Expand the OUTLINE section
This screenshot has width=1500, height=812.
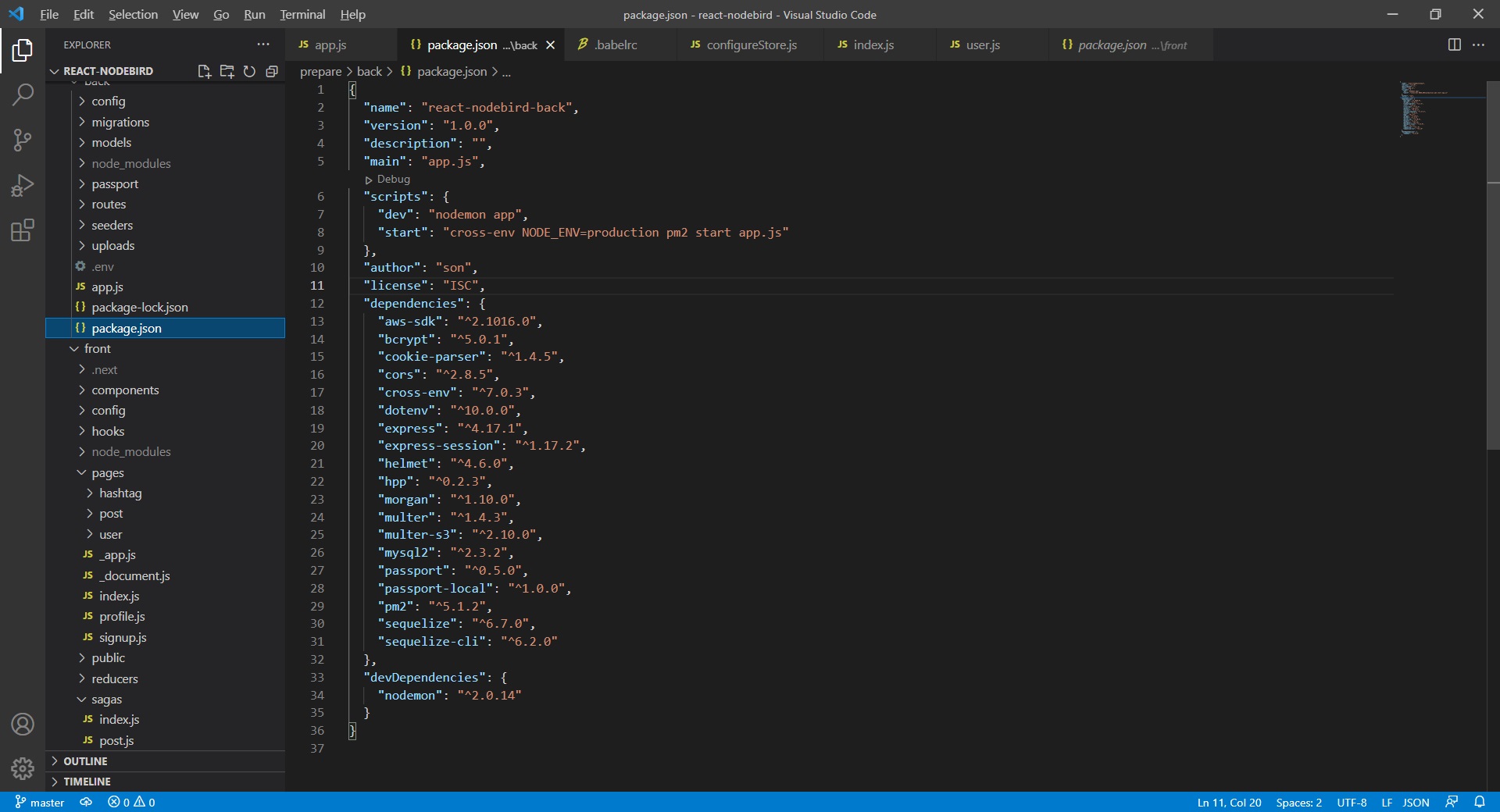pyautogui.click(x=85, y=761)
